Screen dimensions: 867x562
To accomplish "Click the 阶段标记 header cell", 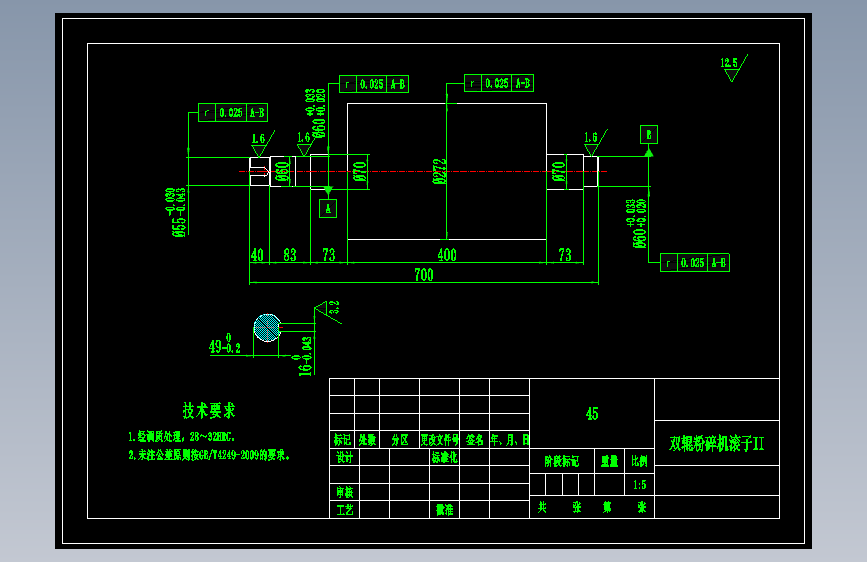I will (562, 461).
